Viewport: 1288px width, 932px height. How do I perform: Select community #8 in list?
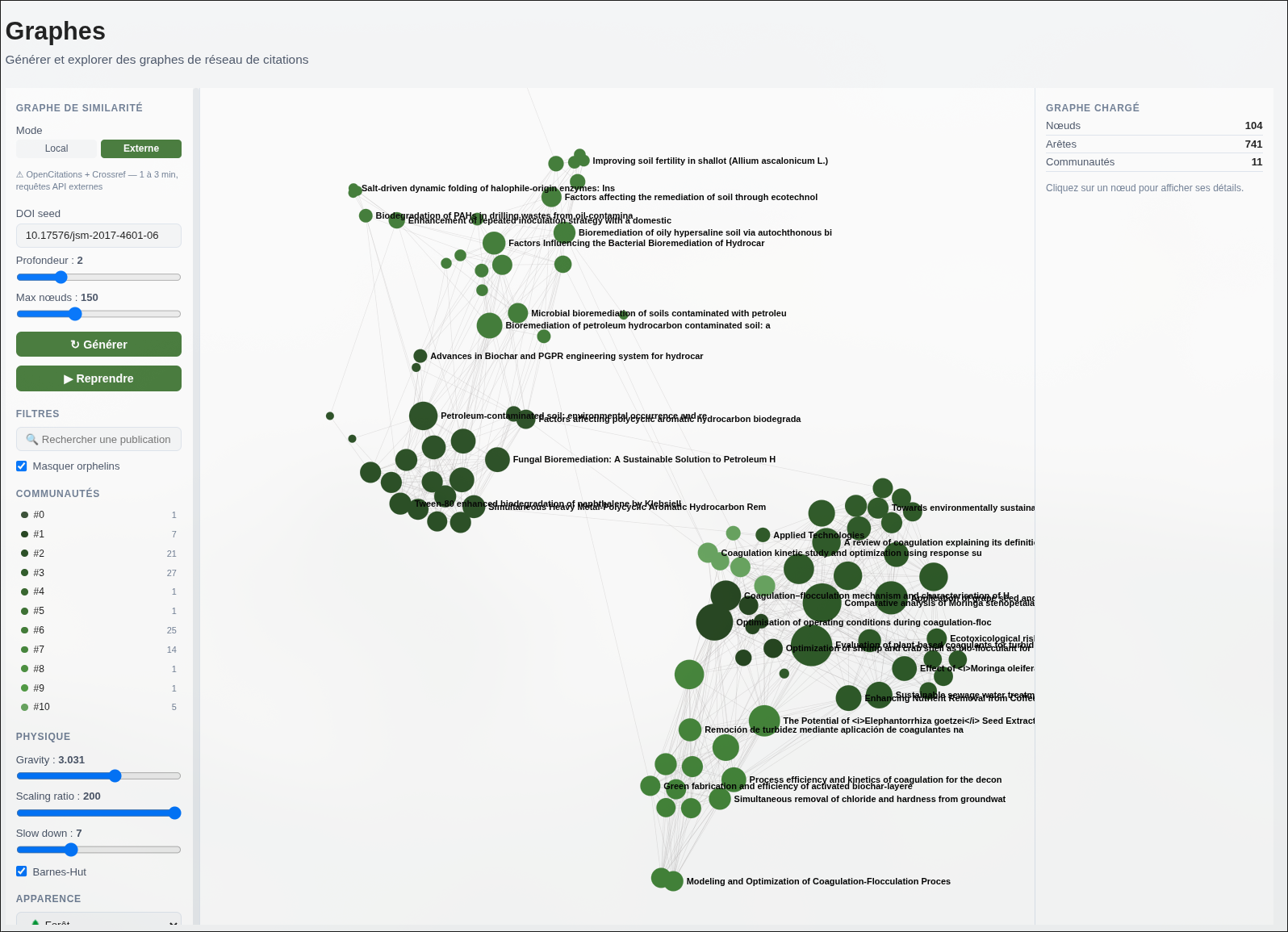point(98,669)
